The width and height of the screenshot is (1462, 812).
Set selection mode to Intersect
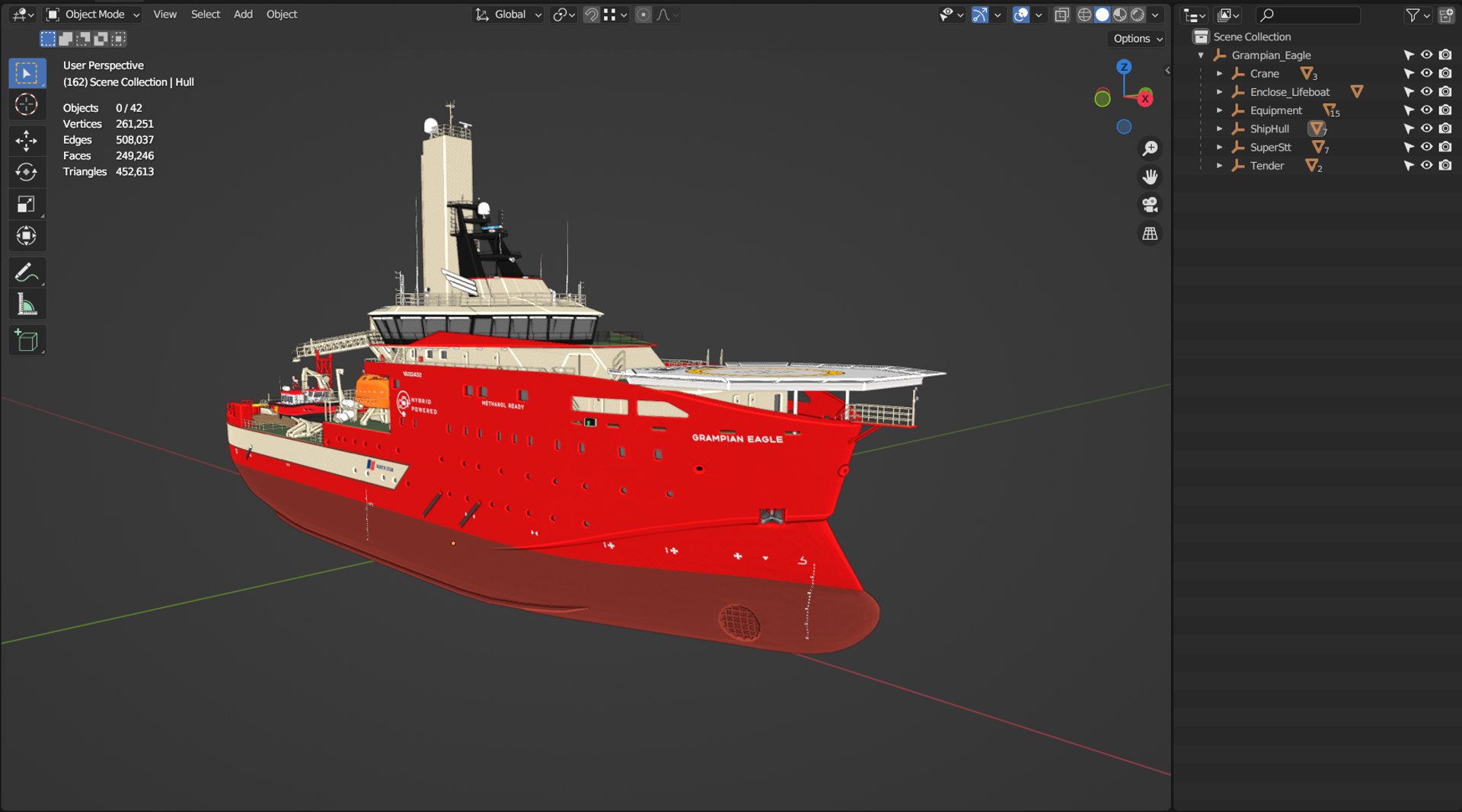[118, 39]
